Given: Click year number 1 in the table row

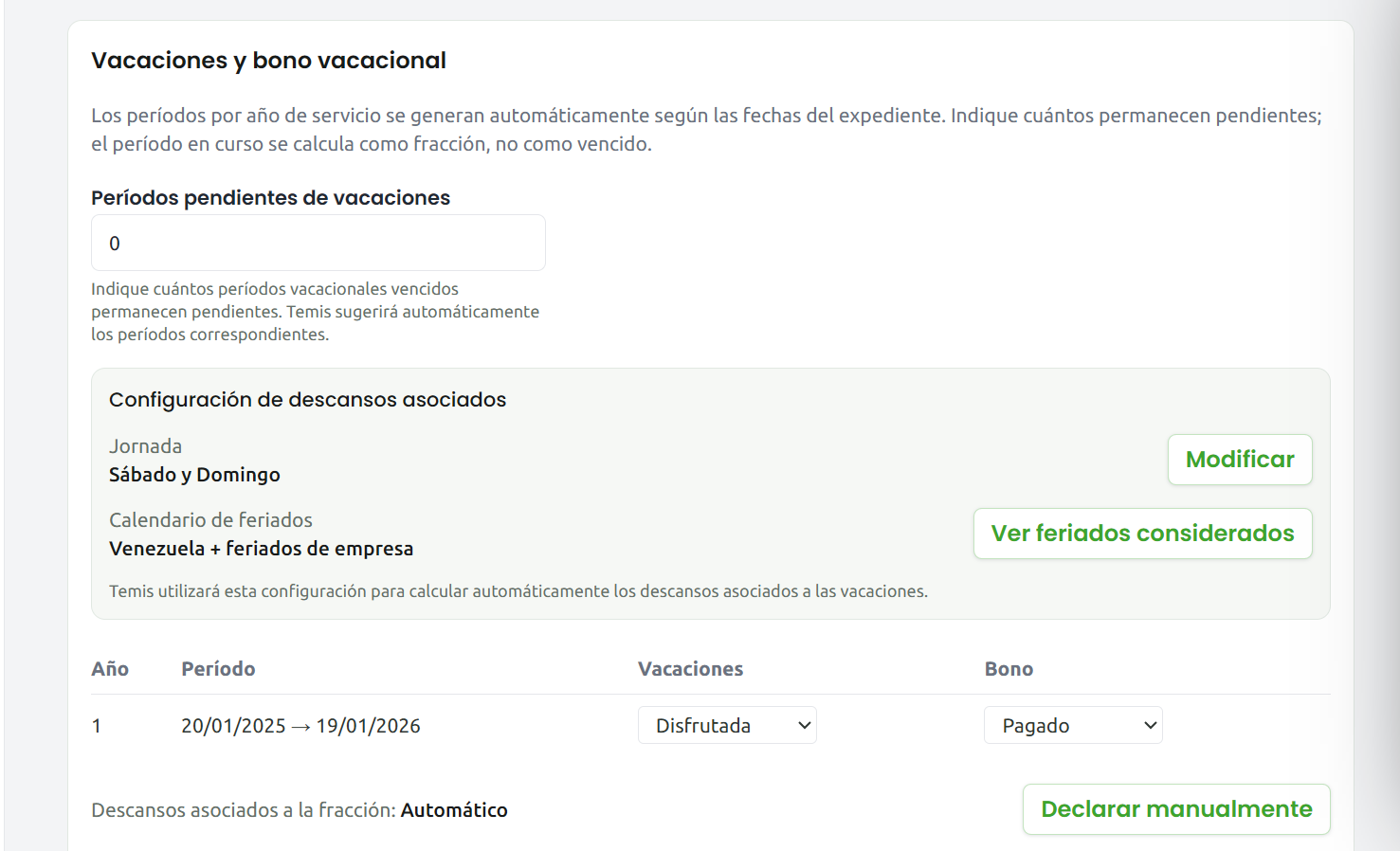Looking at the screenshot, I should pyautogui.click(x=97, y=726).
